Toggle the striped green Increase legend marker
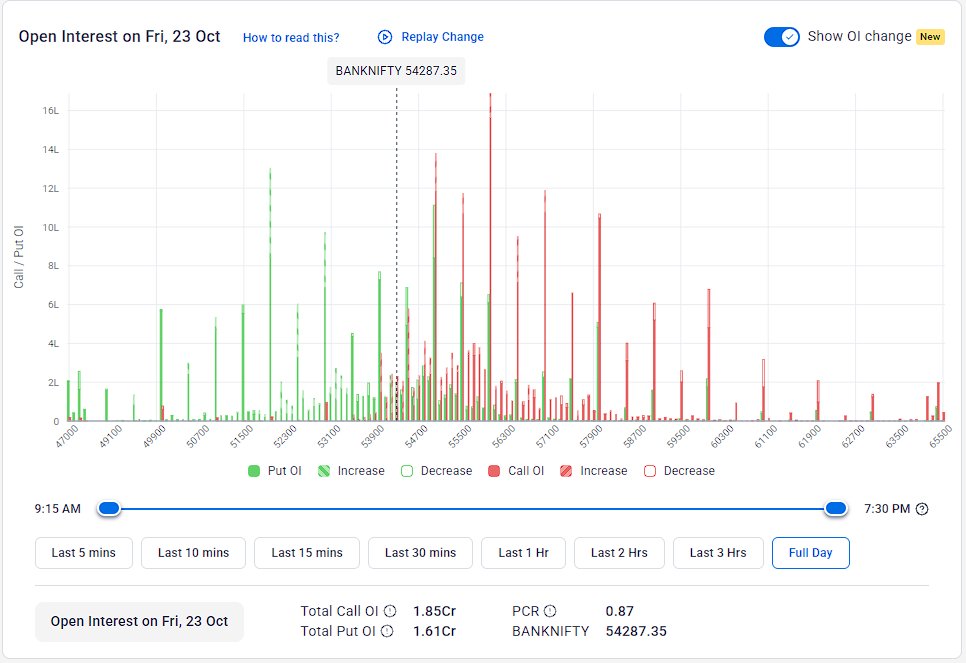This screenshot has width=966, height=663. tap(323, 471)
